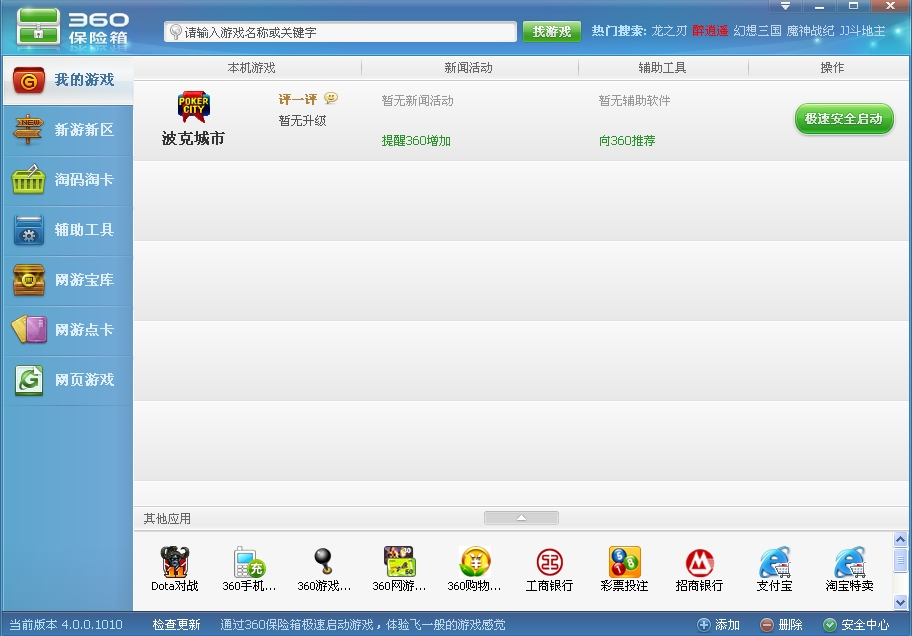Image resolution: width=912 pixels, height=636 pixels.
Task: Open the 360网游 app icon
Action: click(399, 562)
